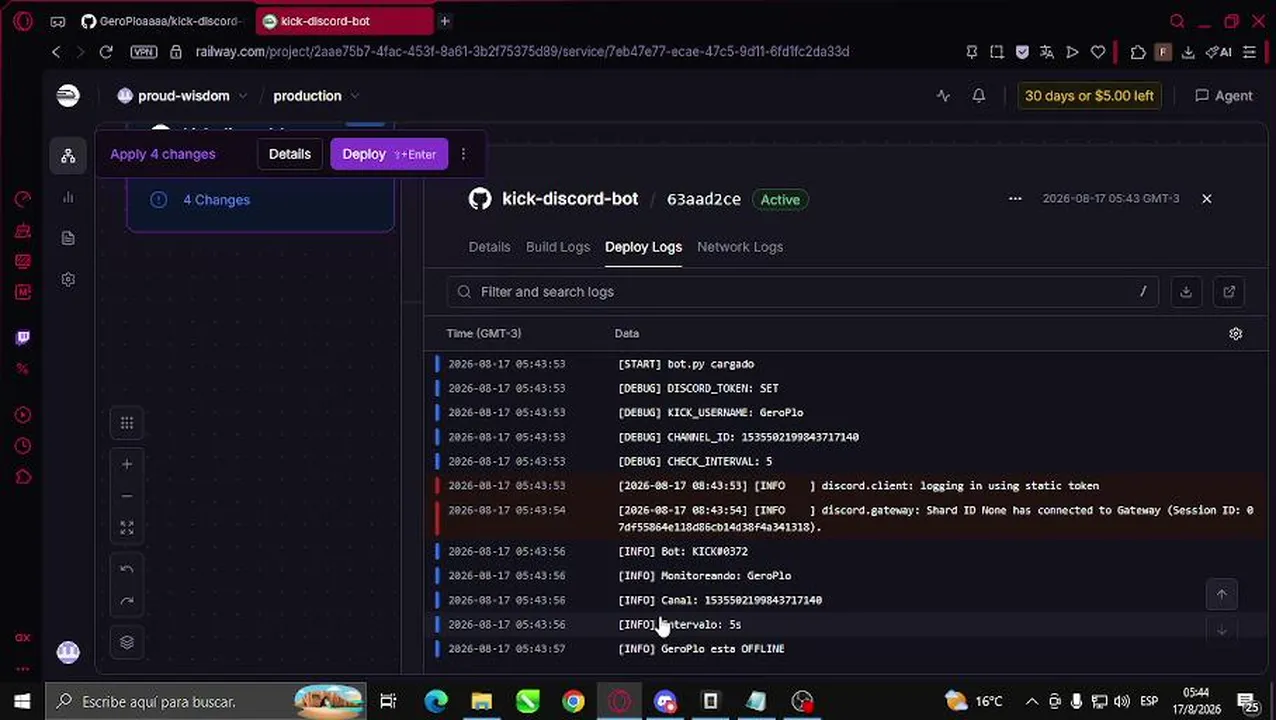The width and height of the screenshot is (1276, 720).
Task: Open the activity pulse icon
Action: point(943,96)
